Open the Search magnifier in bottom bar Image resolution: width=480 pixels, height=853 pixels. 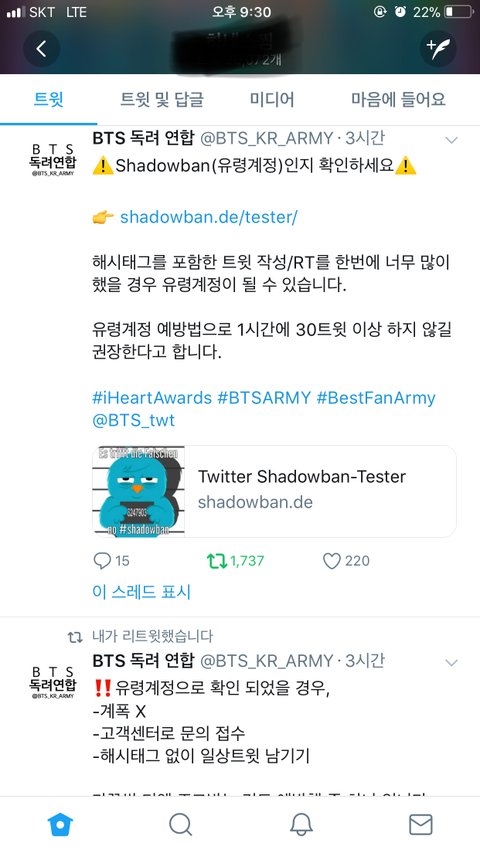click(x=180, y=825)
